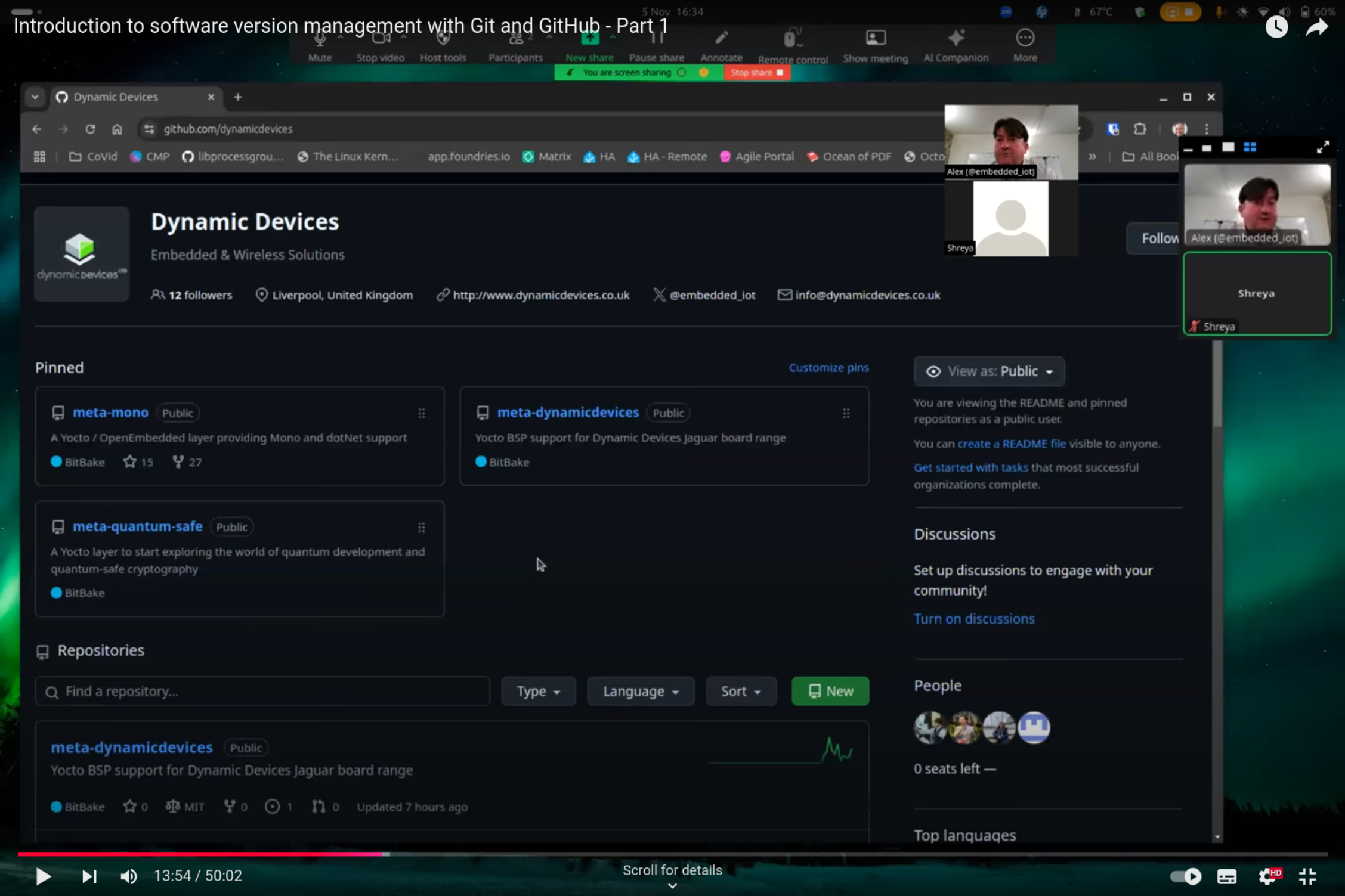Open Participants in Zoom toolbar
The width and height of the screenshot is (1345, 896).
click(x=515, y=46)
